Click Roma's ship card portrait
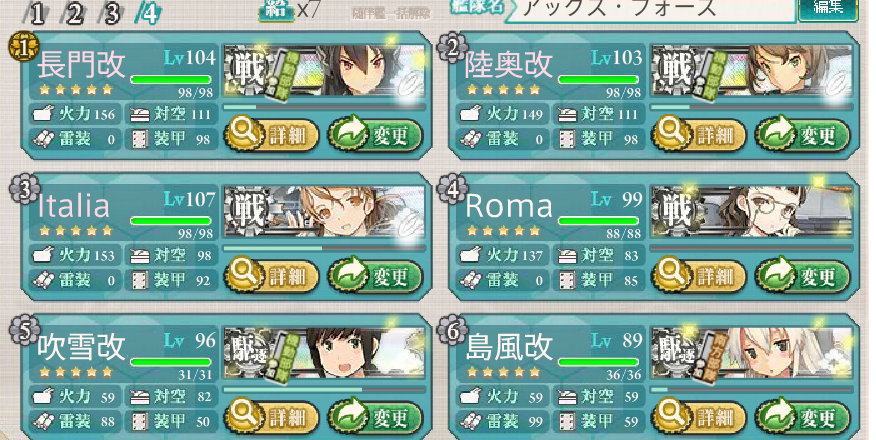876x440 pixels. click(751, 212)
